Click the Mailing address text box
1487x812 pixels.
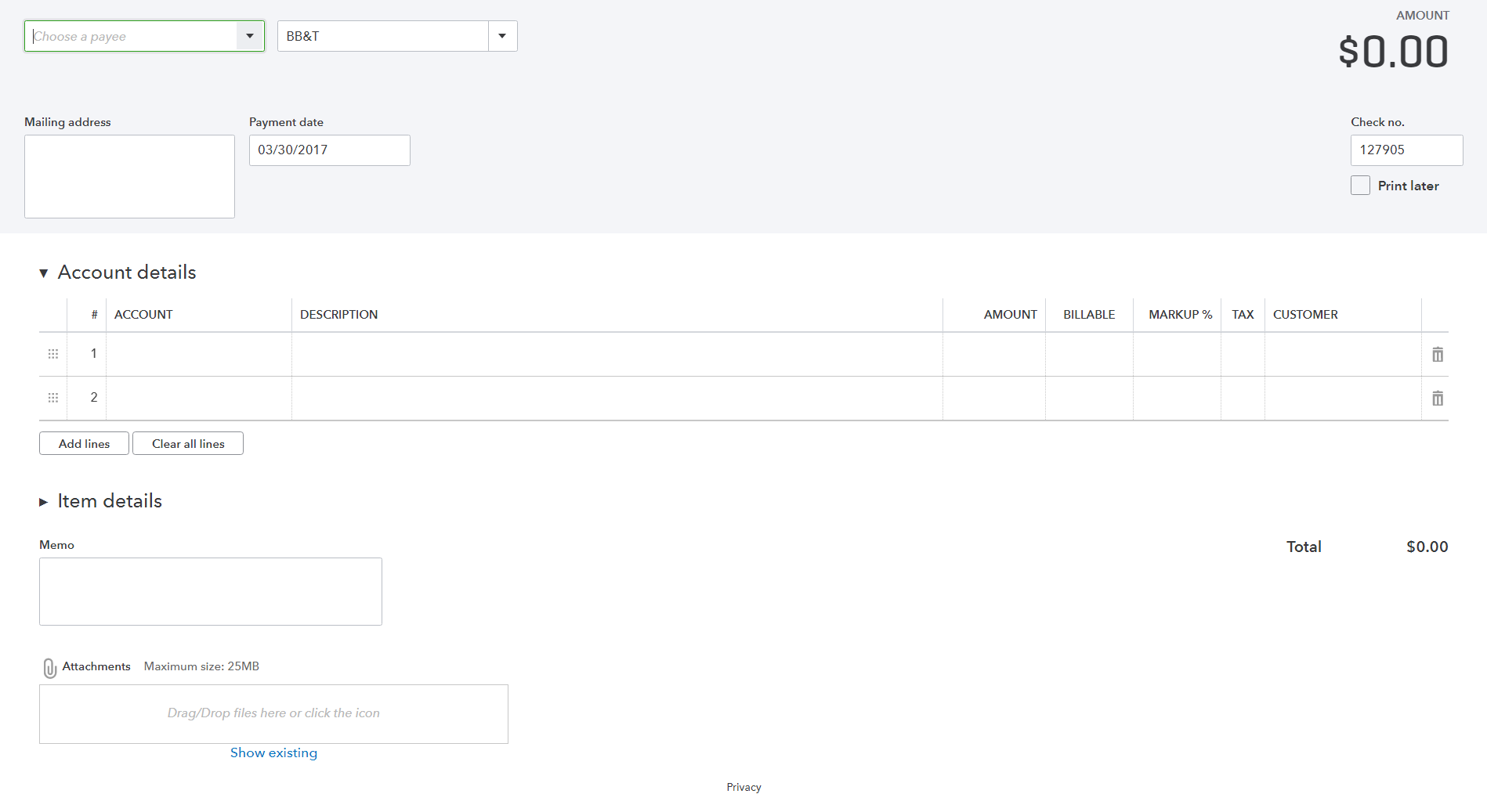tap(129, 176)
